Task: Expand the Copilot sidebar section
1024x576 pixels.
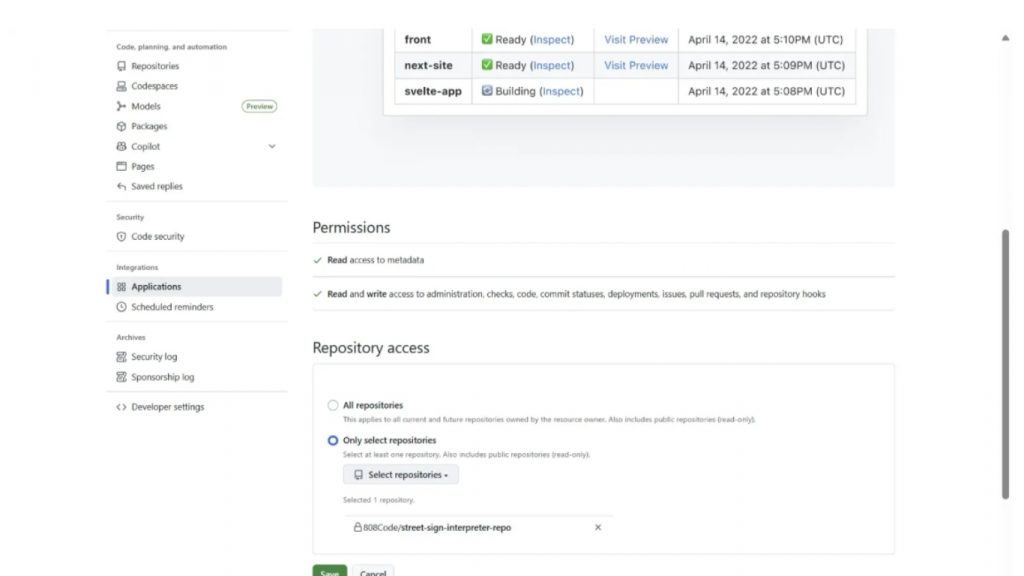Action: [x=272, y=147]
